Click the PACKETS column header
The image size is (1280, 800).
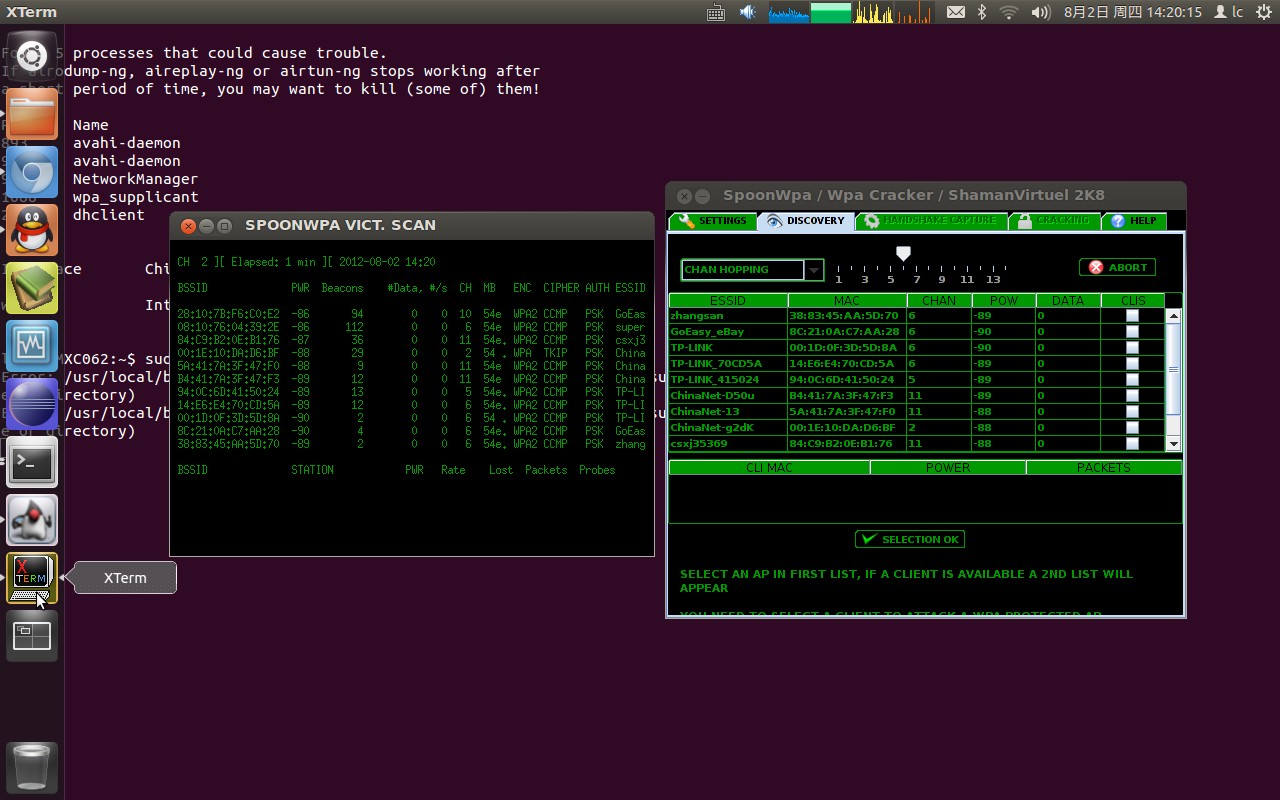(1104, 468)
